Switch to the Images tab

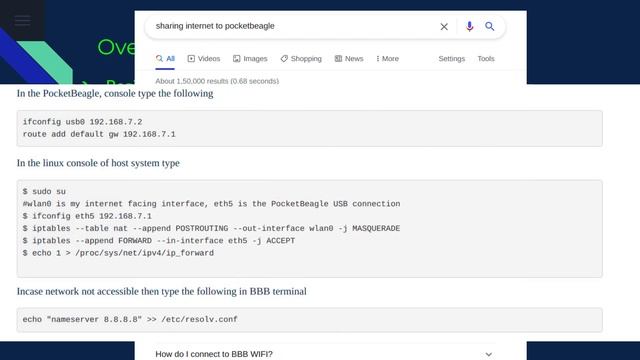[x=250, y=59]
